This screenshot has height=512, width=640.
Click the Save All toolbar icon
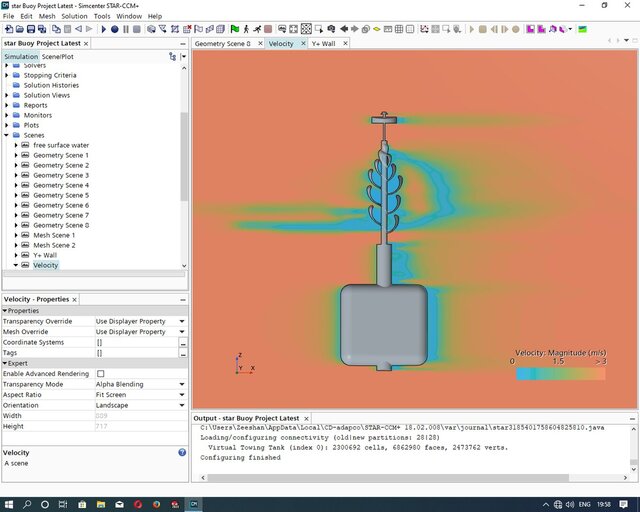coord(42,29)
